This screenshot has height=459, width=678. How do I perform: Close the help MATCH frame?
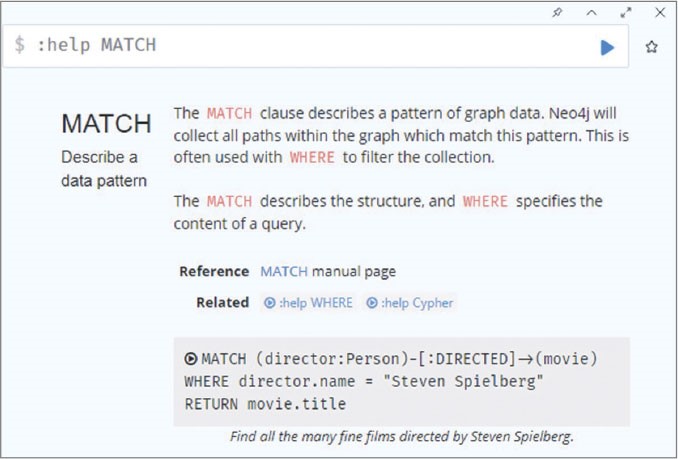660,13
